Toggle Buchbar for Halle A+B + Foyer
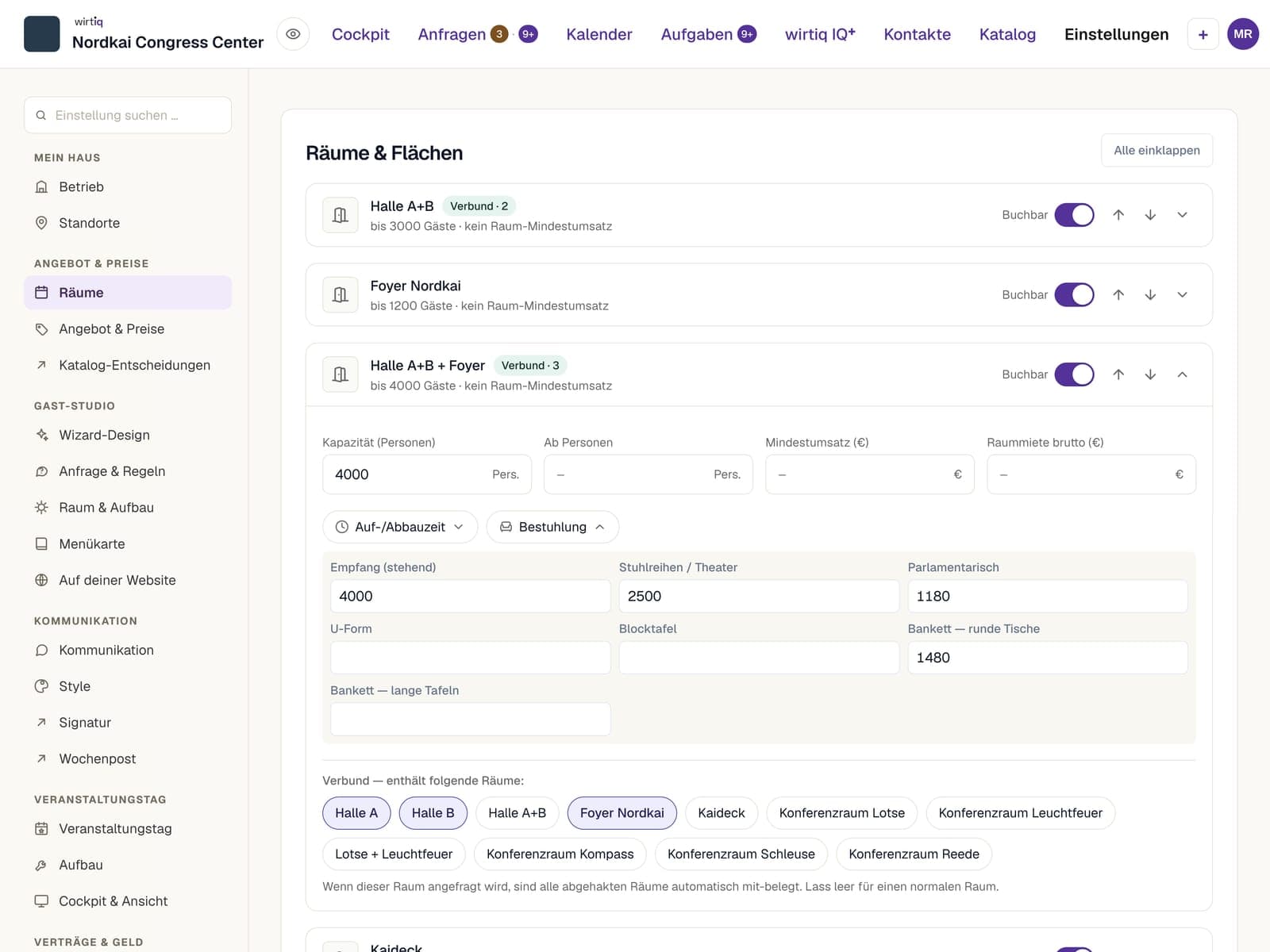 tap(1074, 374)
